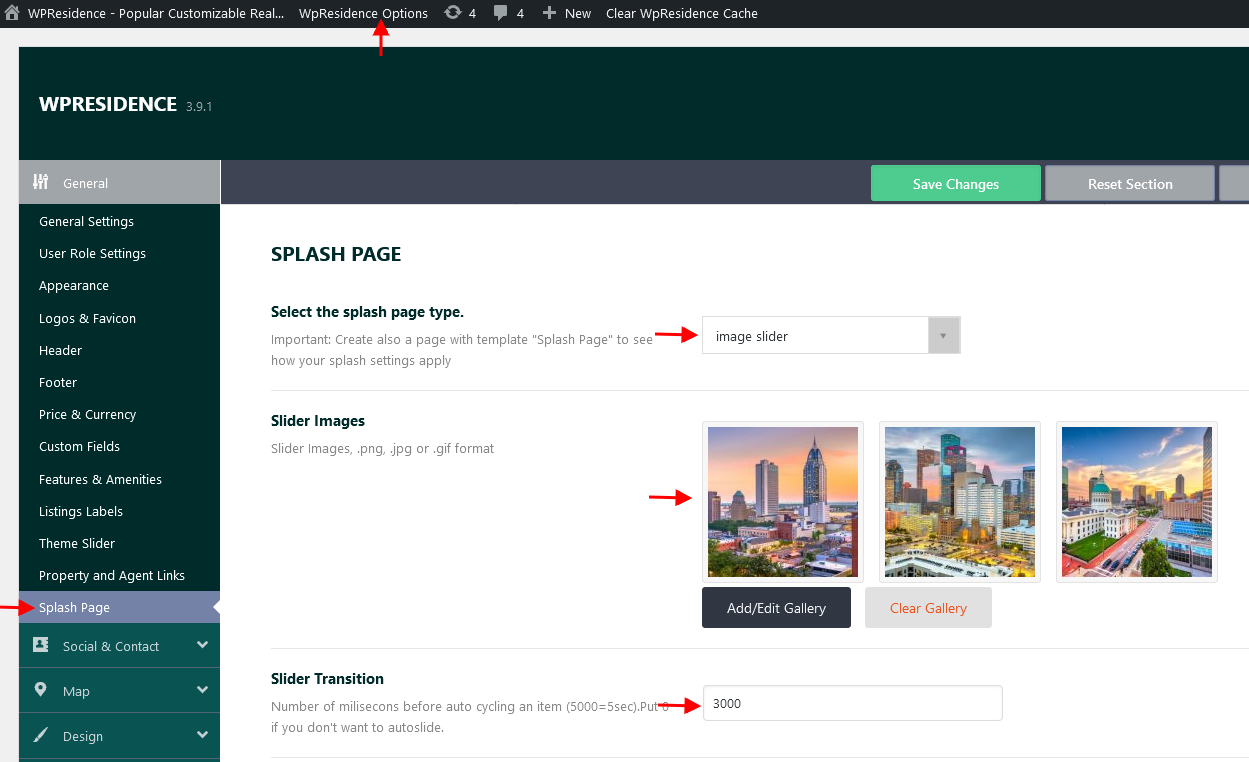Open Listings Labels settings
This screenshot has height=762, width=1249.
[81, 511]
